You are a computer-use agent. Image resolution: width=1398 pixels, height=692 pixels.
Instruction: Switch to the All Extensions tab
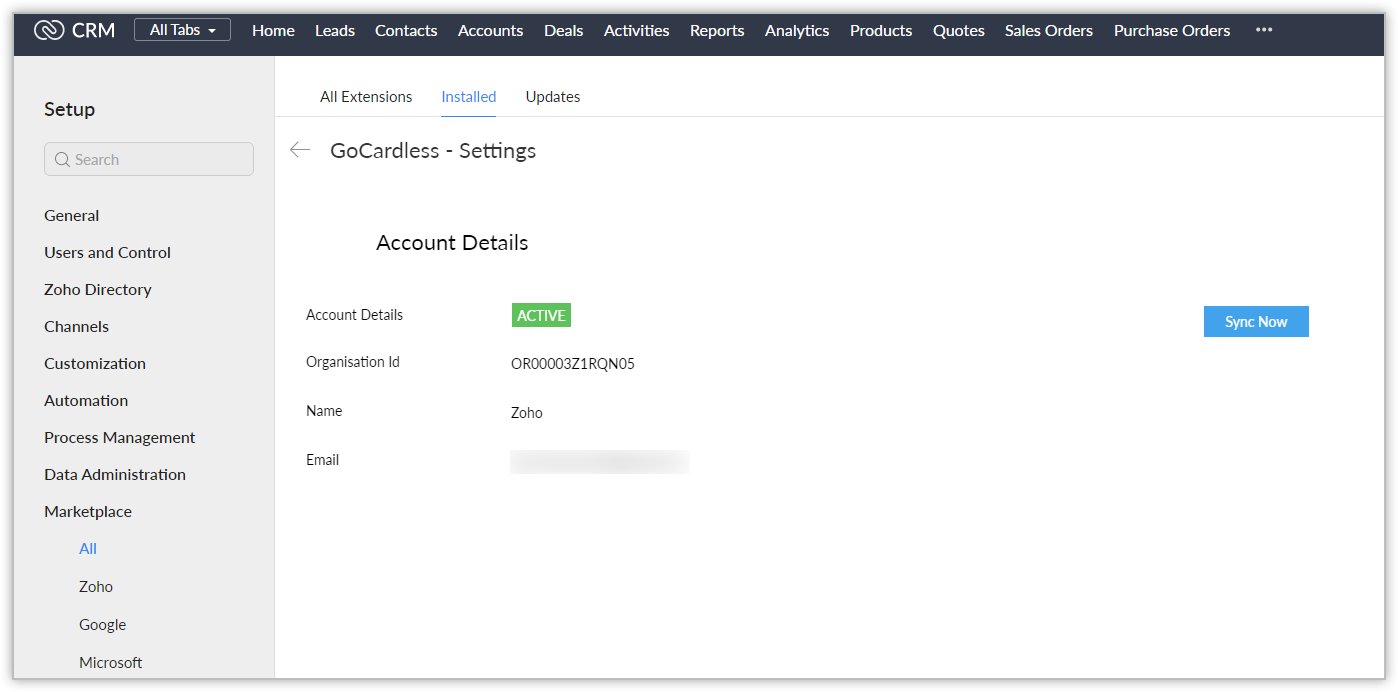[366, 97]
